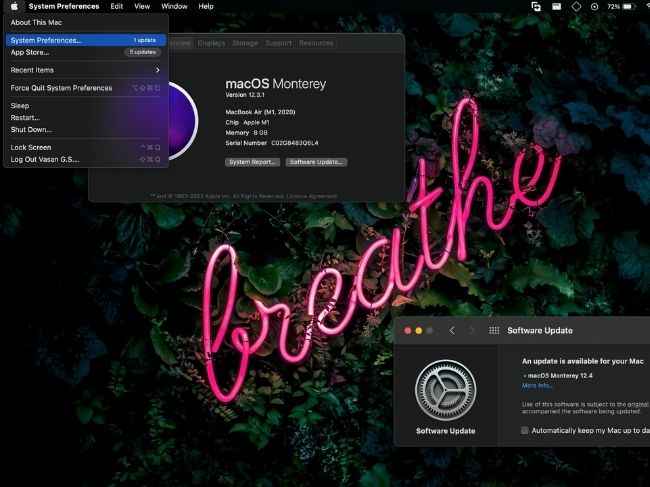The width and height of the screenshot is (650, 487).
Task: Open the Window menu
Action: click(174, 7)
